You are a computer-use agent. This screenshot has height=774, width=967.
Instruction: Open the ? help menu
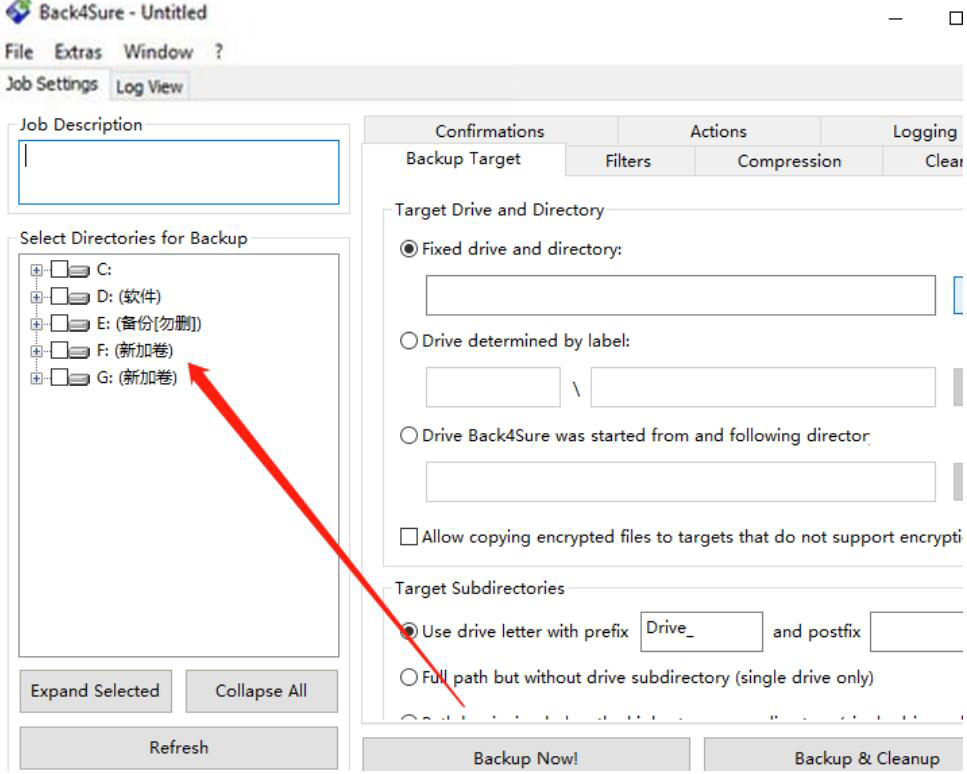(218, 52)
